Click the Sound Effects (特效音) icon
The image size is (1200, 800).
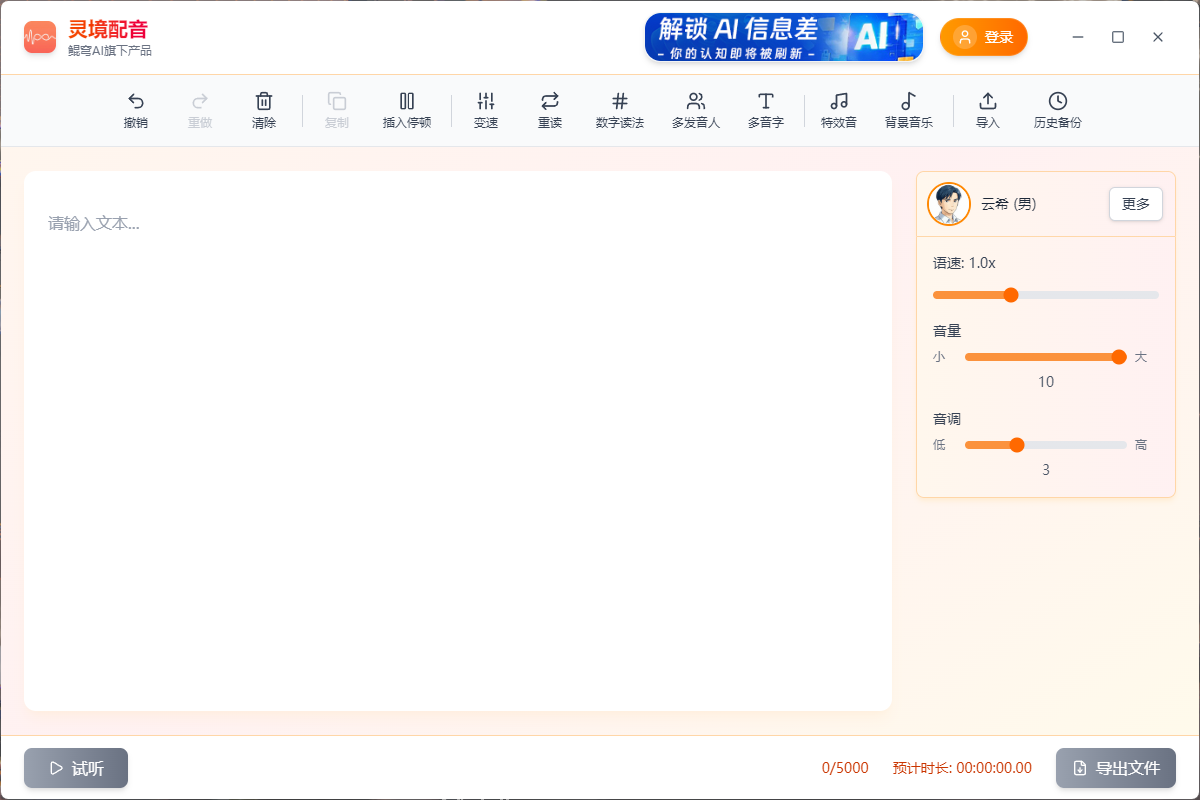coord(838,110)
